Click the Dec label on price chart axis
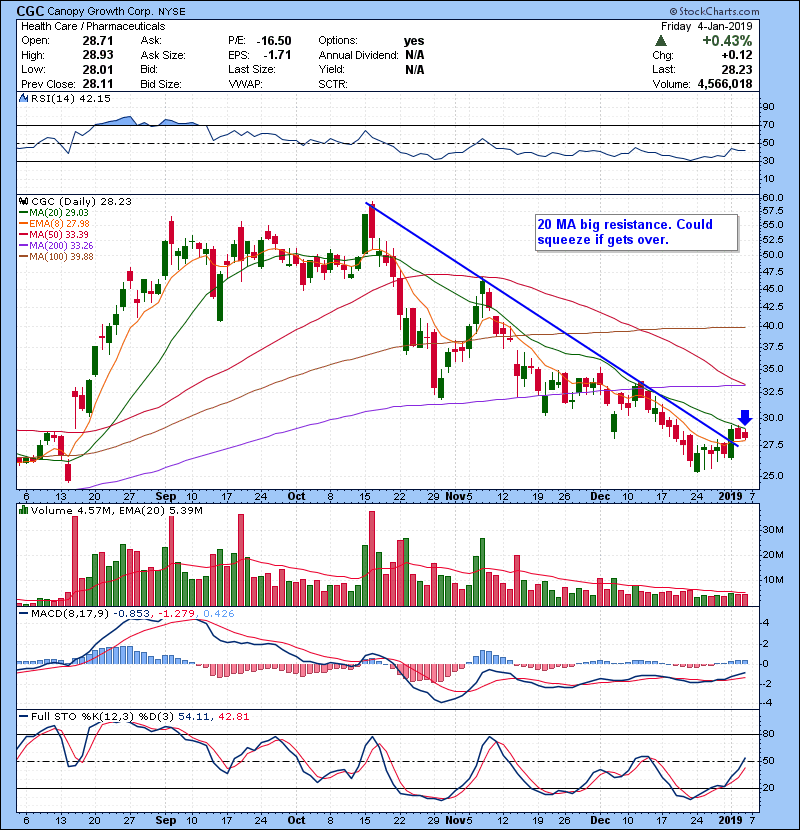The image size is (800, 830). tap(600, 497)
